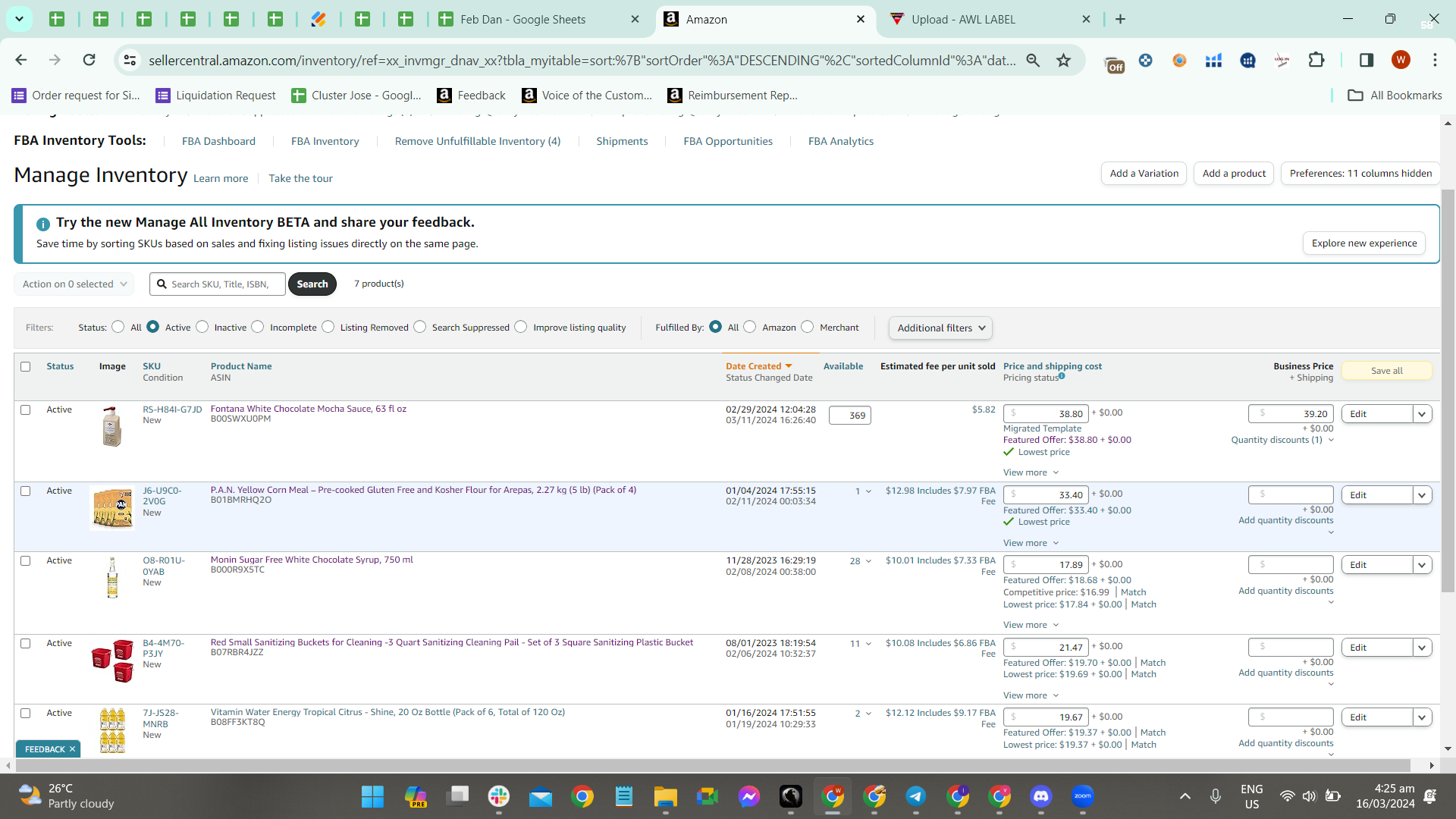Image resolution: width=1456 pixels, height=819 pixels.
Task: Sort by Date Created column
Action: point(759,366)
